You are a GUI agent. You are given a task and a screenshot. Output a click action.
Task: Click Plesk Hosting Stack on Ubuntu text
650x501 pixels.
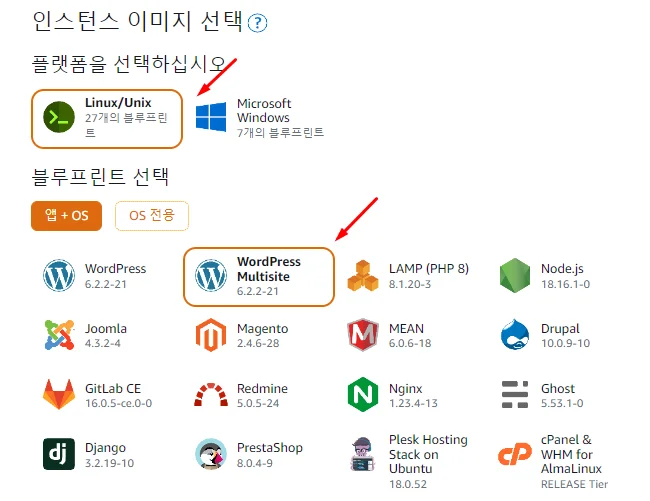click(428, 454)
